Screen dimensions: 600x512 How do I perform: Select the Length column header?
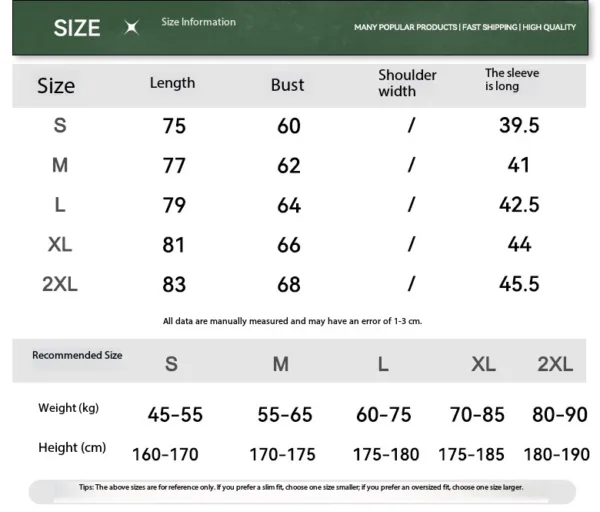(172, 83)
